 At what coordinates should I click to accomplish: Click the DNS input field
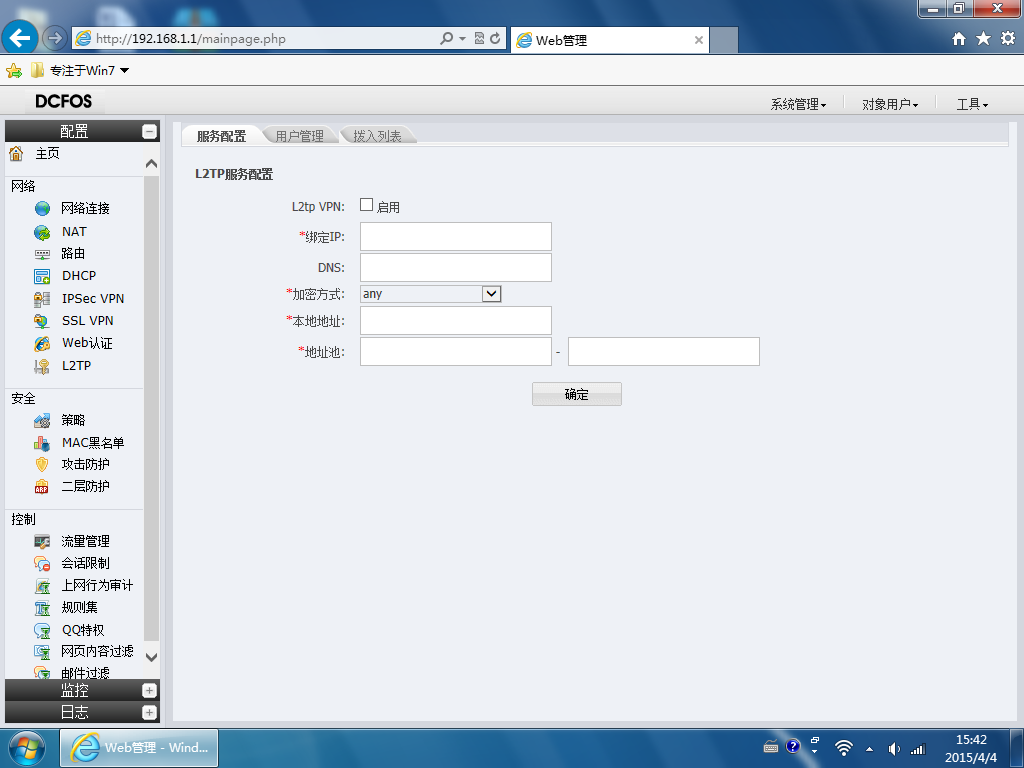pos(456,268)
